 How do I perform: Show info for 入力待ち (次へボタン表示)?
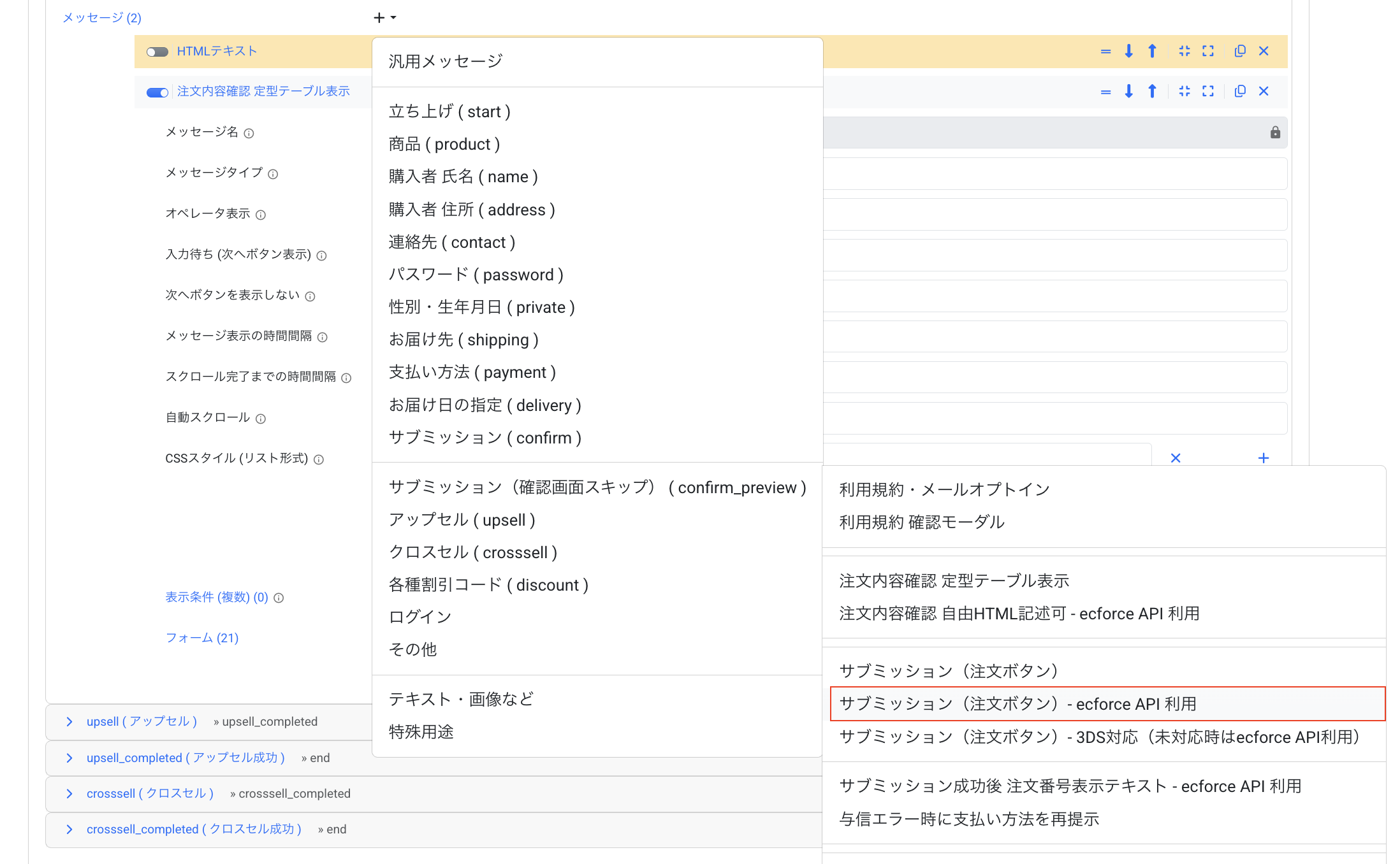(x=322, y=256)
